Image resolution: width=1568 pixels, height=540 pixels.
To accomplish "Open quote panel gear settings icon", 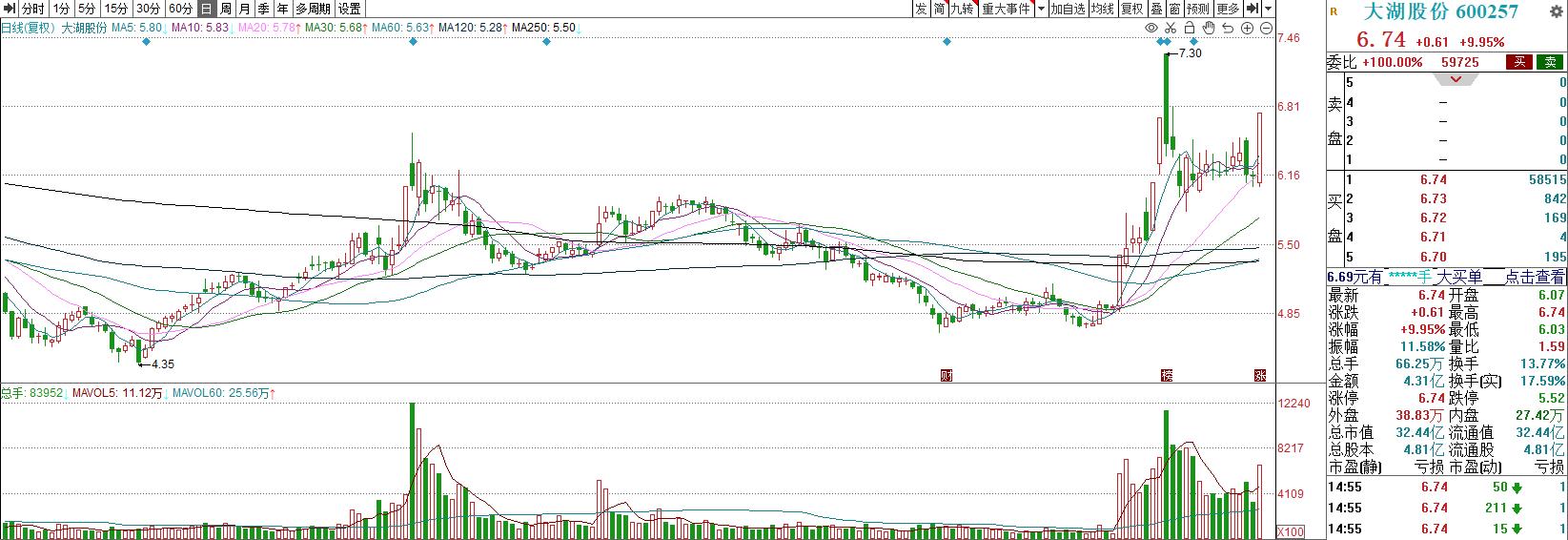I will 1558,10.
